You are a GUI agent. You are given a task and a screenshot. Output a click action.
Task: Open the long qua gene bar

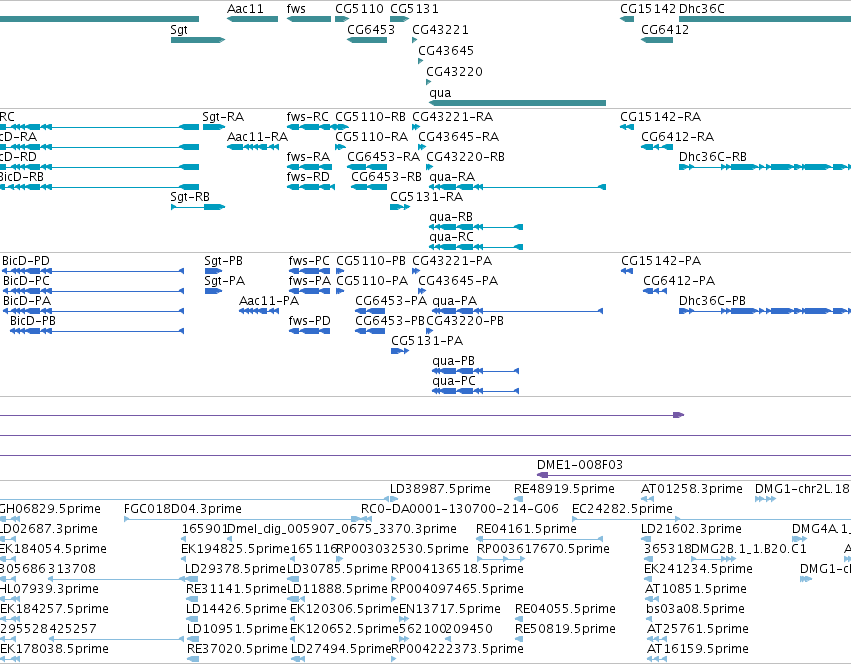(x=517, y=103)
